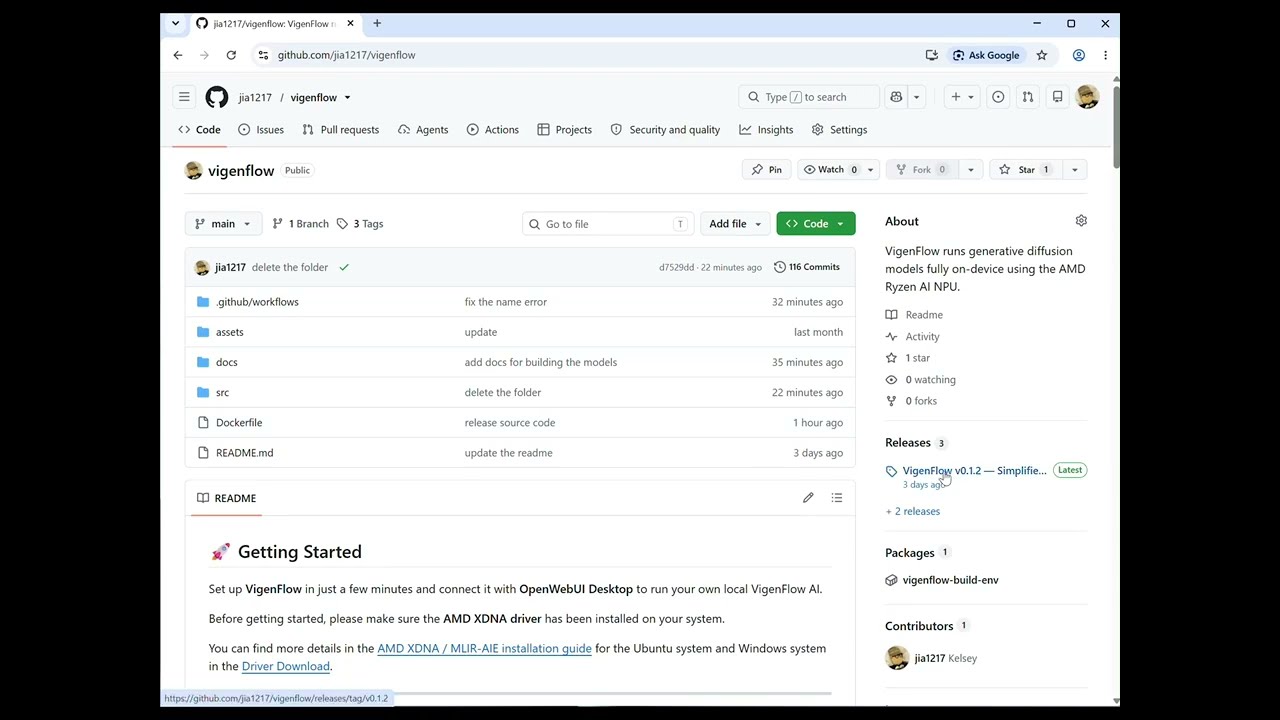Open the tab search dropdown arrow

coord(175,23)
